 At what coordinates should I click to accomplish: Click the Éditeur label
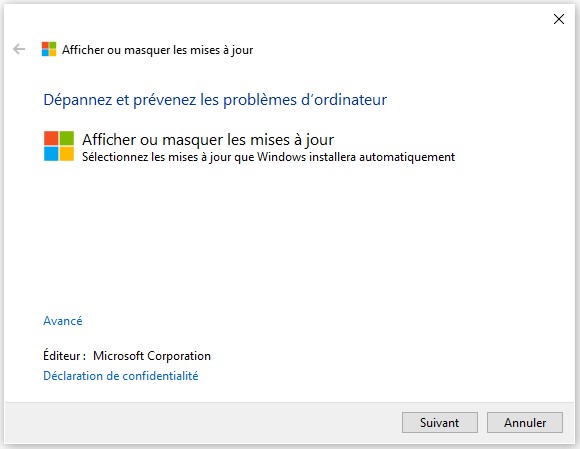click(64, 355)
